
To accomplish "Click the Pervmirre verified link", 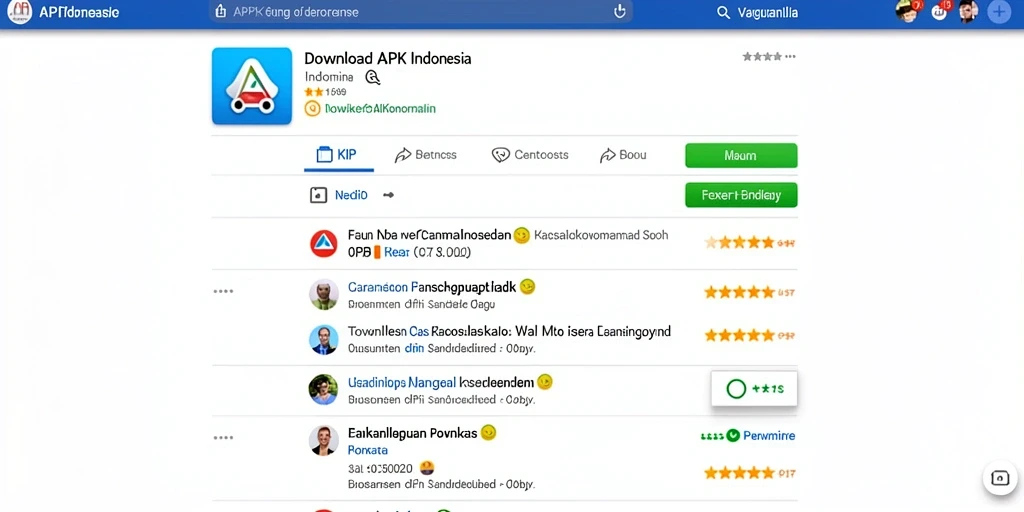I will (769, 435).
